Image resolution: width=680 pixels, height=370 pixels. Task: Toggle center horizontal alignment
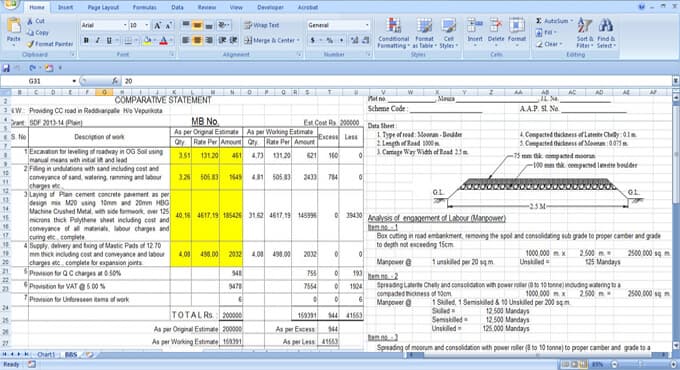click(x=197, y=40)
